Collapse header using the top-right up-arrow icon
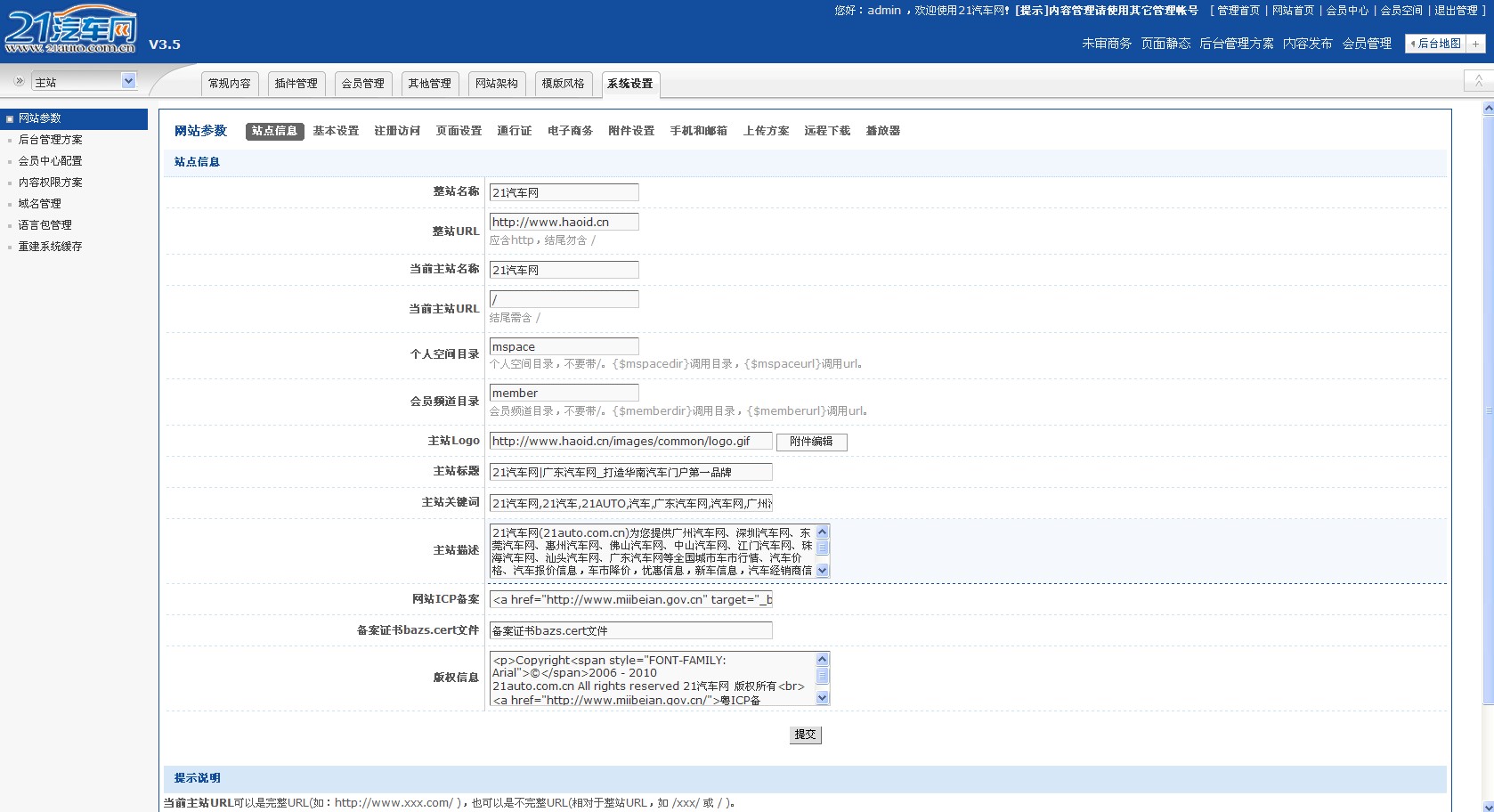The width and height of the screenshot is (1494, 812). (x=1478, y=81)
